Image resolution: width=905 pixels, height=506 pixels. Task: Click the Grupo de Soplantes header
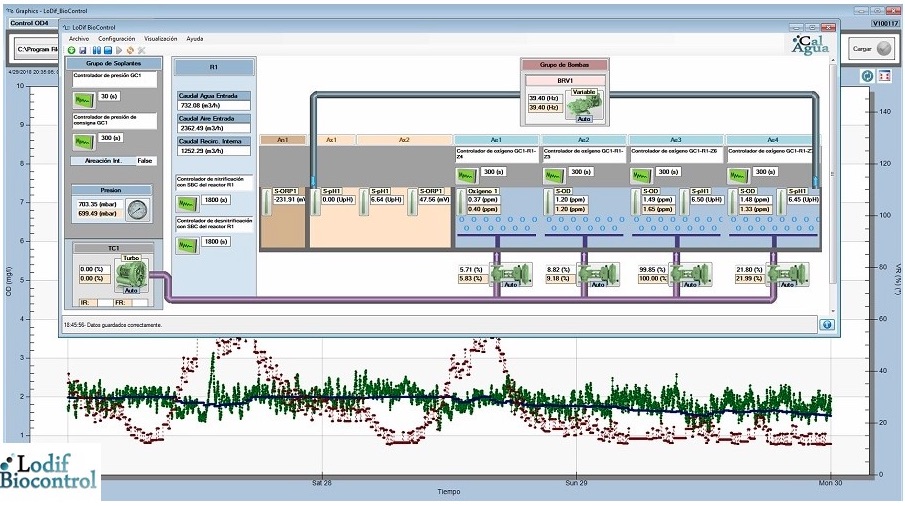114,63
